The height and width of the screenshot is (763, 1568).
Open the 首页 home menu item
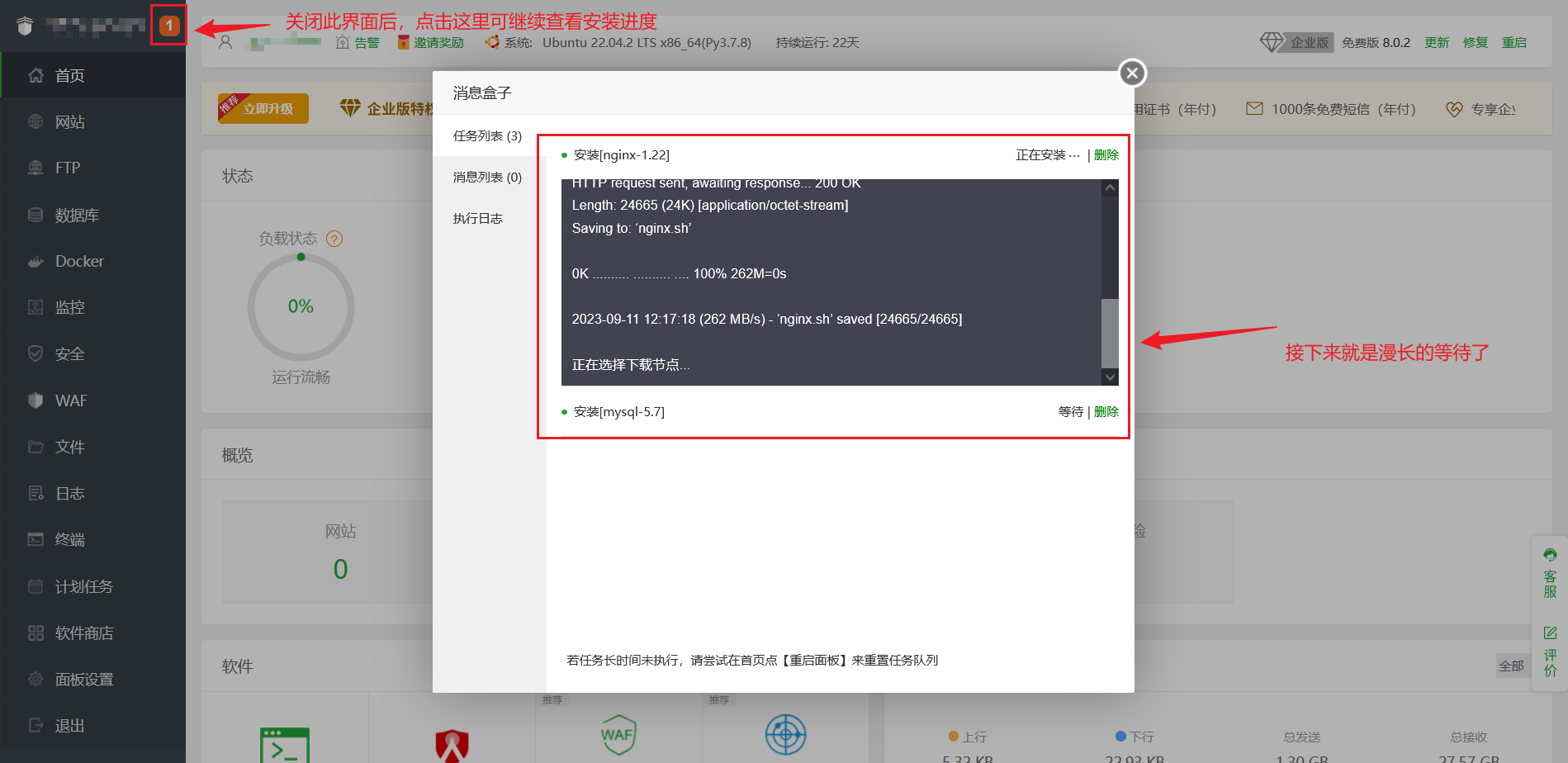92,75
